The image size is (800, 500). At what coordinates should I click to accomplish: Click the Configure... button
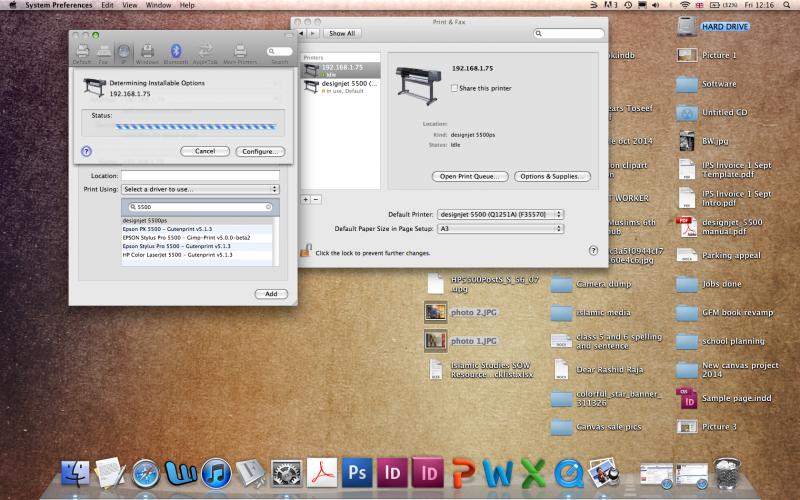pyautogui.click(x=260, y=152)
